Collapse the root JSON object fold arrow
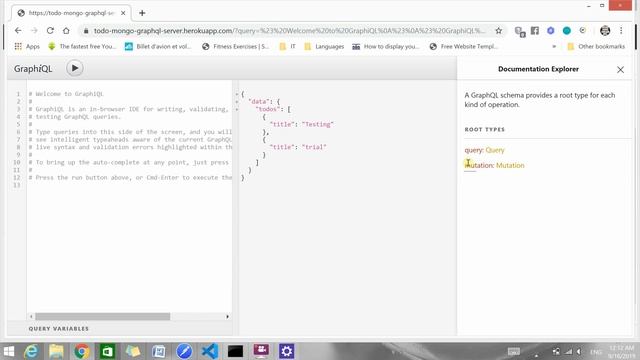 [x=237, y=94]
